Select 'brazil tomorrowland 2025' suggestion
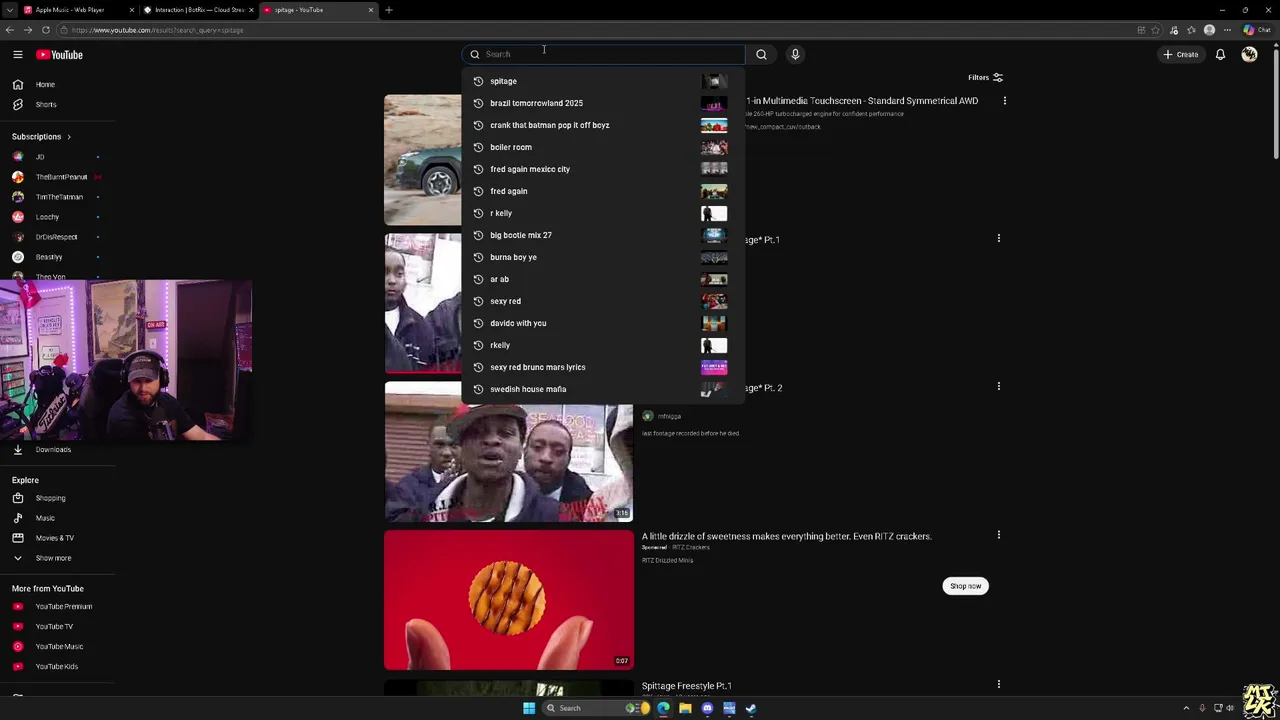This screenshot has width=1280, height=720. coord(603,103)
